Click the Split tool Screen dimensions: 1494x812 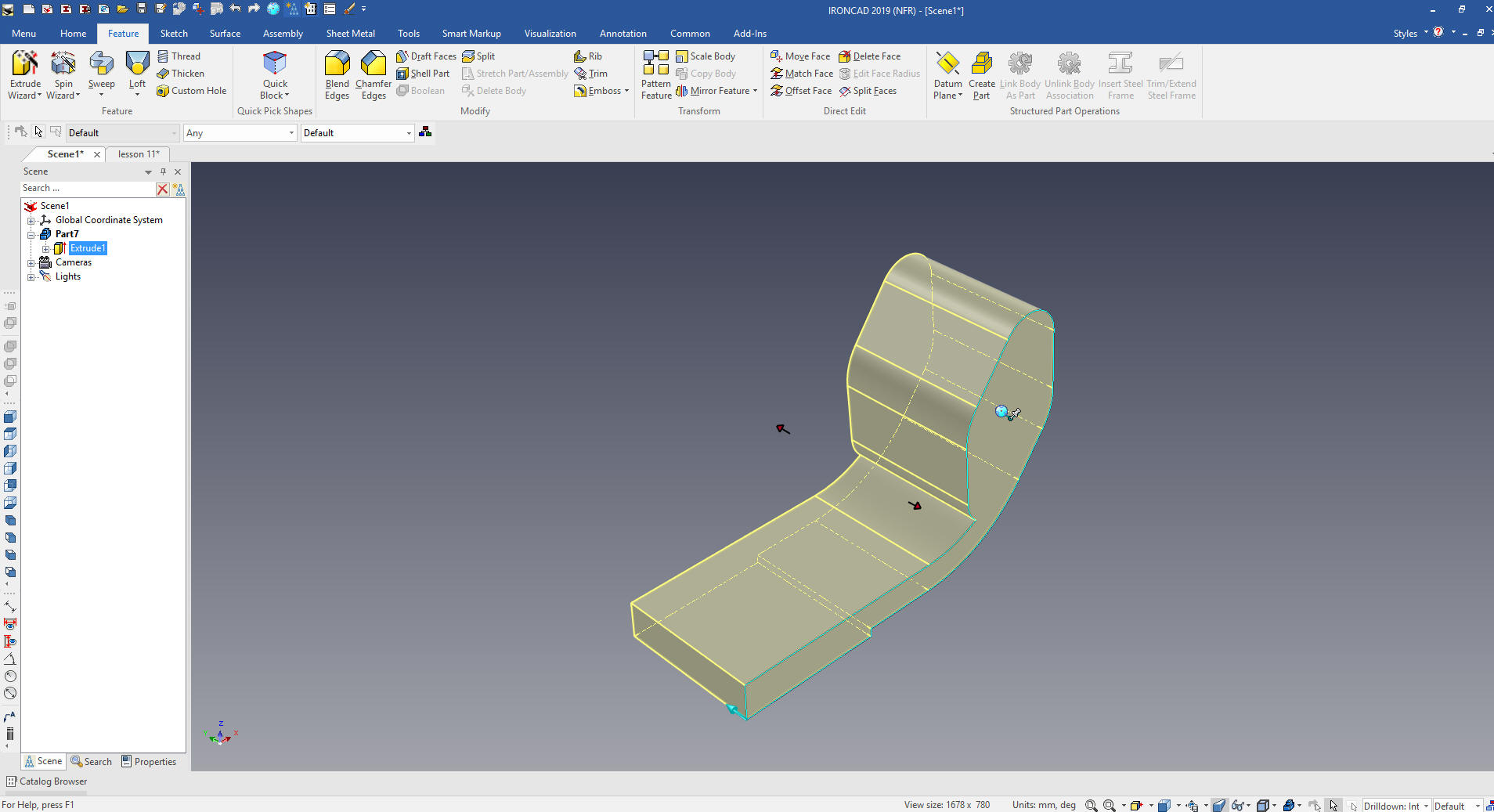[x=478, y=56]
